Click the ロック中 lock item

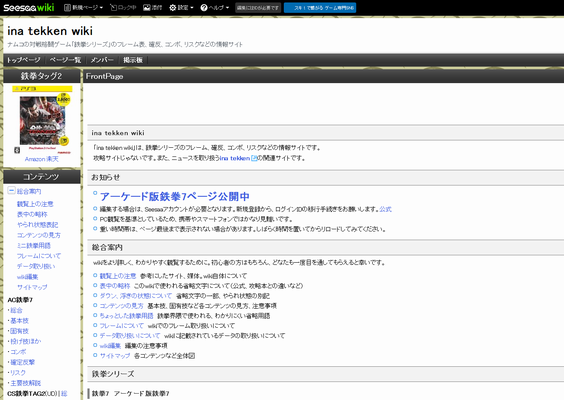[x=123, y=8]
